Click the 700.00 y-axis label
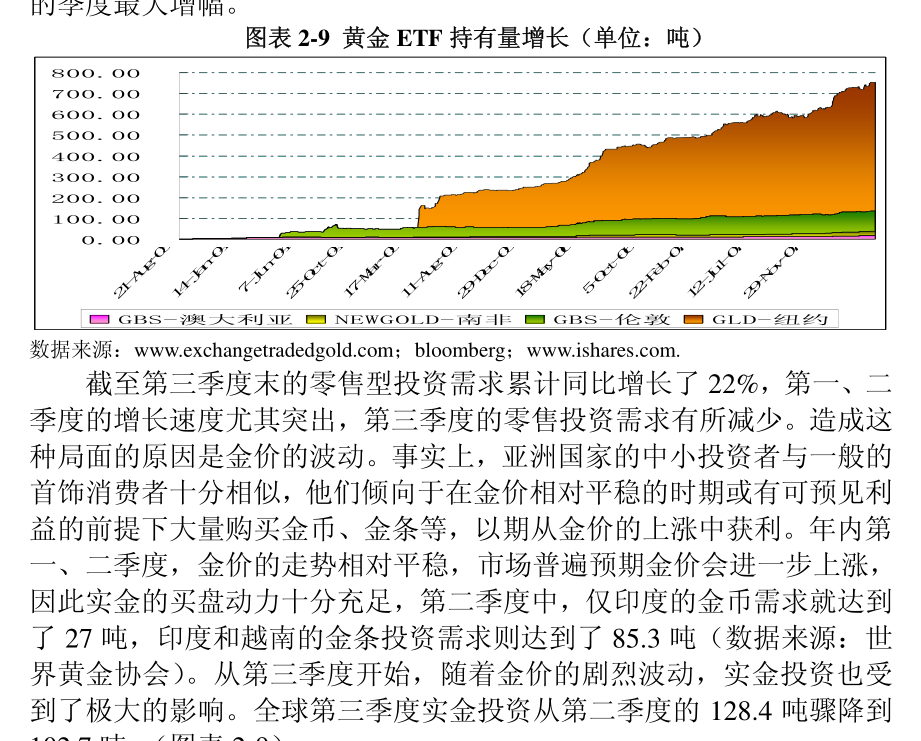The image size is (921, 741). [95, 94]
